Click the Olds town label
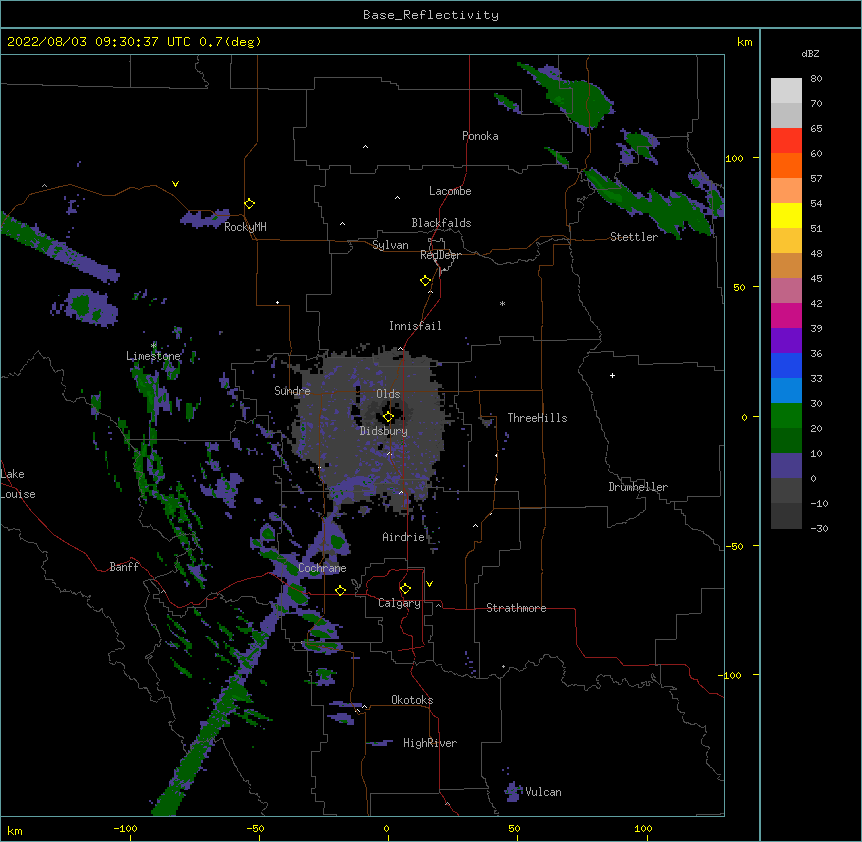This screenshot has width=862, height=842. click(388, 394)
